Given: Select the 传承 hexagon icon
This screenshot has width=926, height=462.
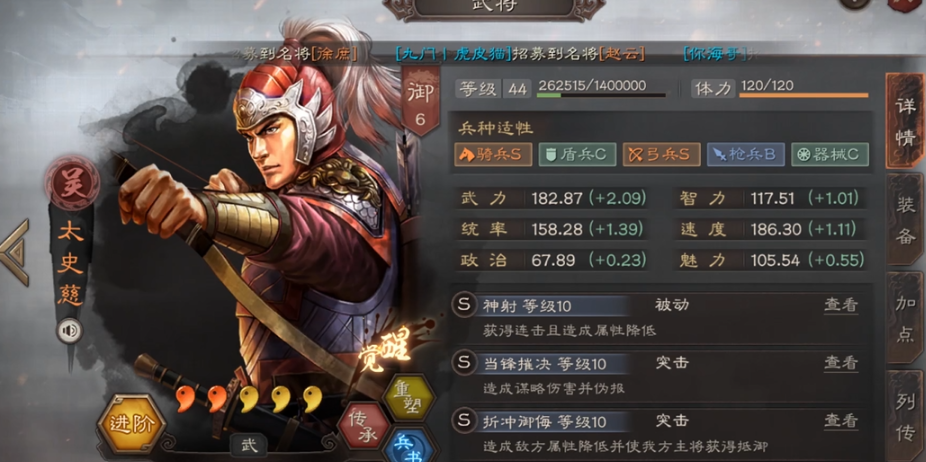Looking at the screenshot, I should click(x=364, y=425).
